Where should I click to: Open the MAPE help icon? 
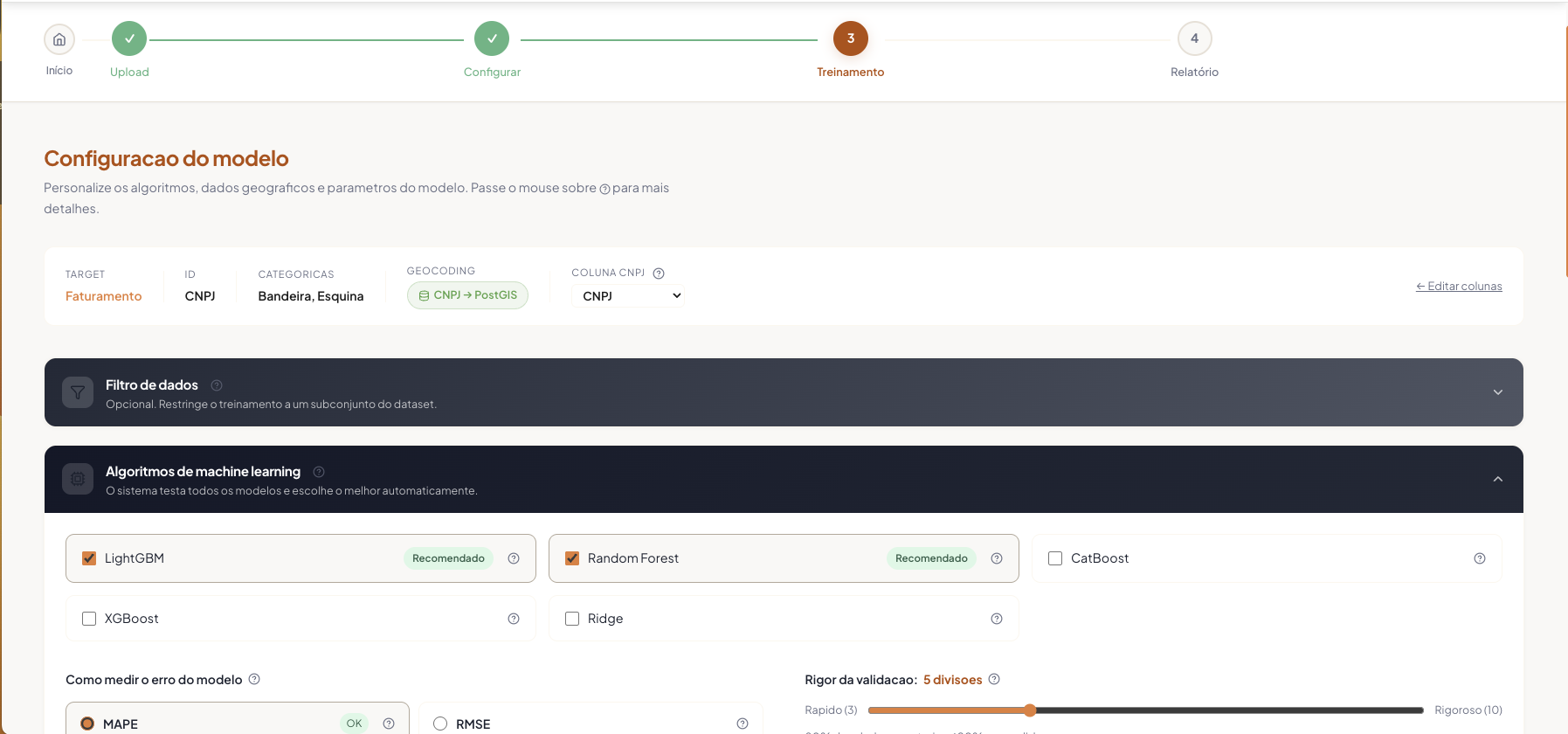pyautogui.click(x=389, y=724)
